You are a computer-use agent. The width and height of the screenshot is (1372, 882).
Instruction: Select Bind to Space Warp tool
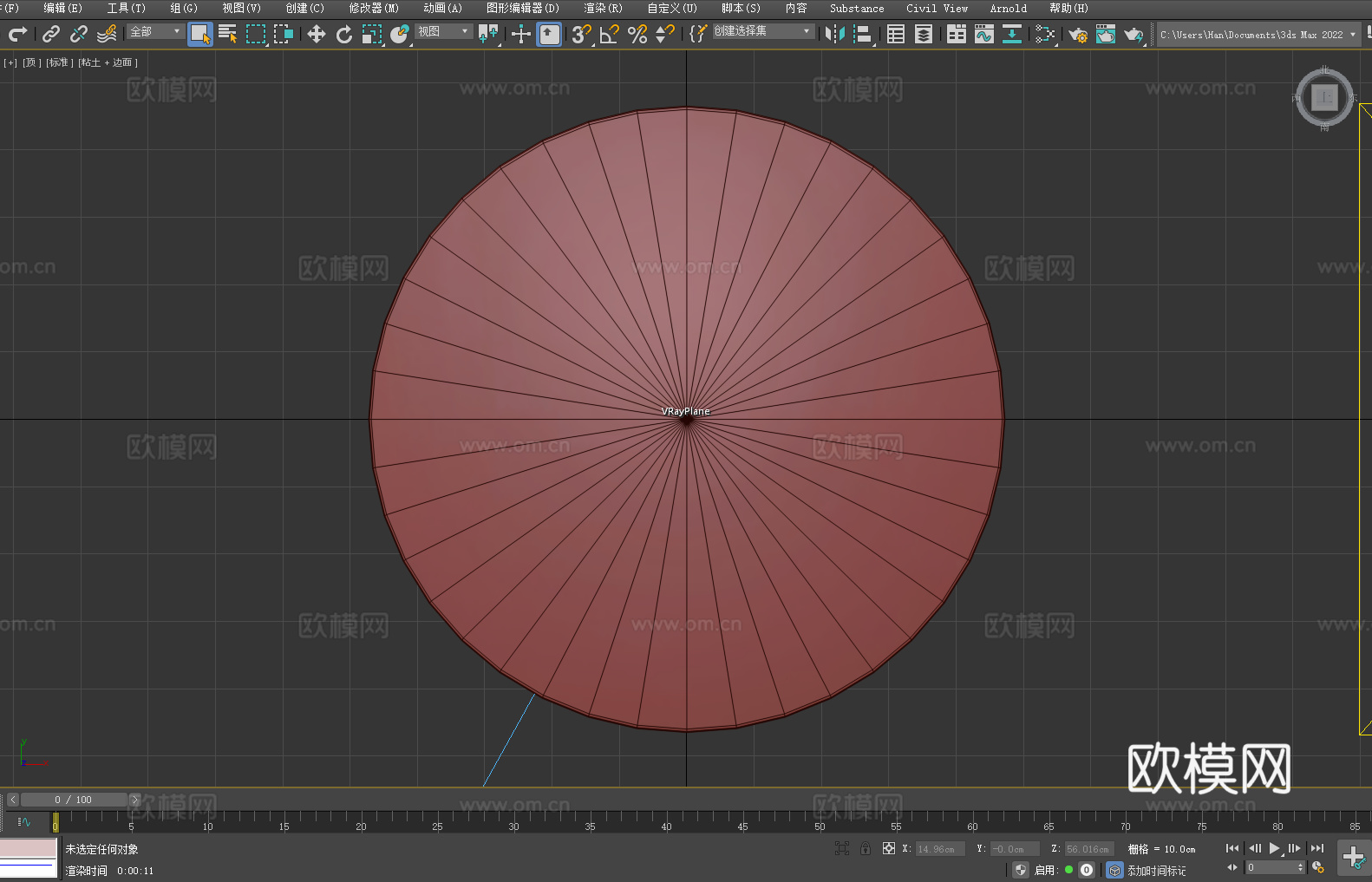(x=107, y=34)
